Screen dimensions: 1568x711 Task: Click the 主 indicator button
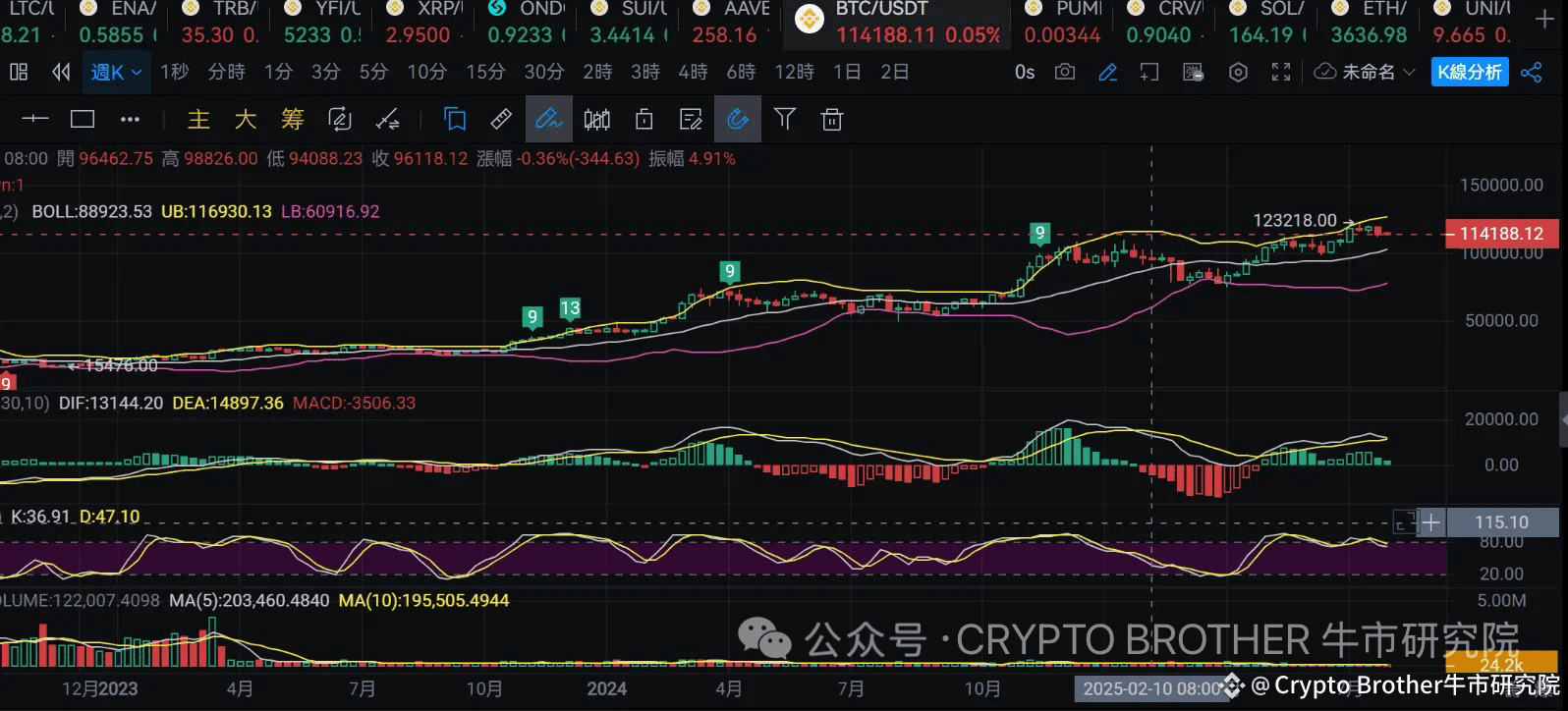click(198, 119)
